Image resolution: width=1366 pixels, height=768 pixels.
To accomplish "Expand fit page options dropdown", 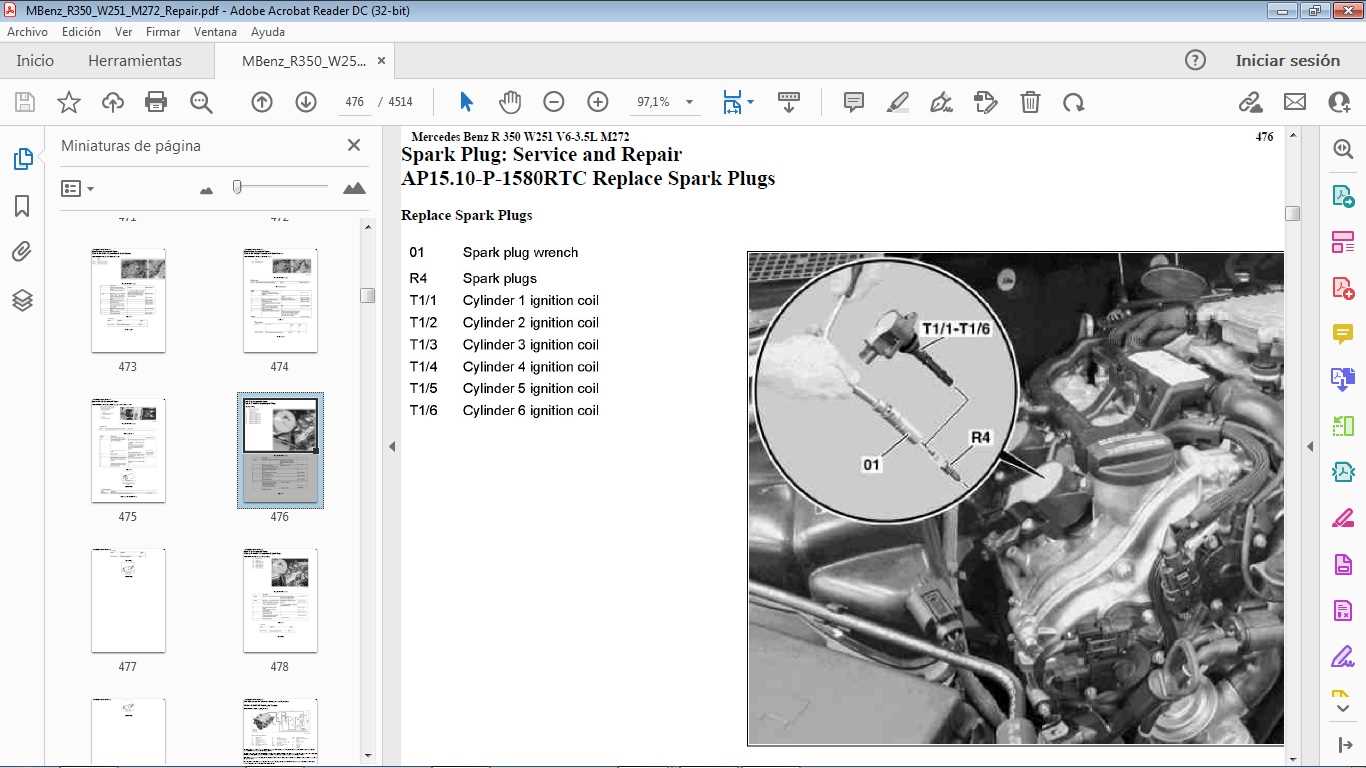I will coord(751,102).
